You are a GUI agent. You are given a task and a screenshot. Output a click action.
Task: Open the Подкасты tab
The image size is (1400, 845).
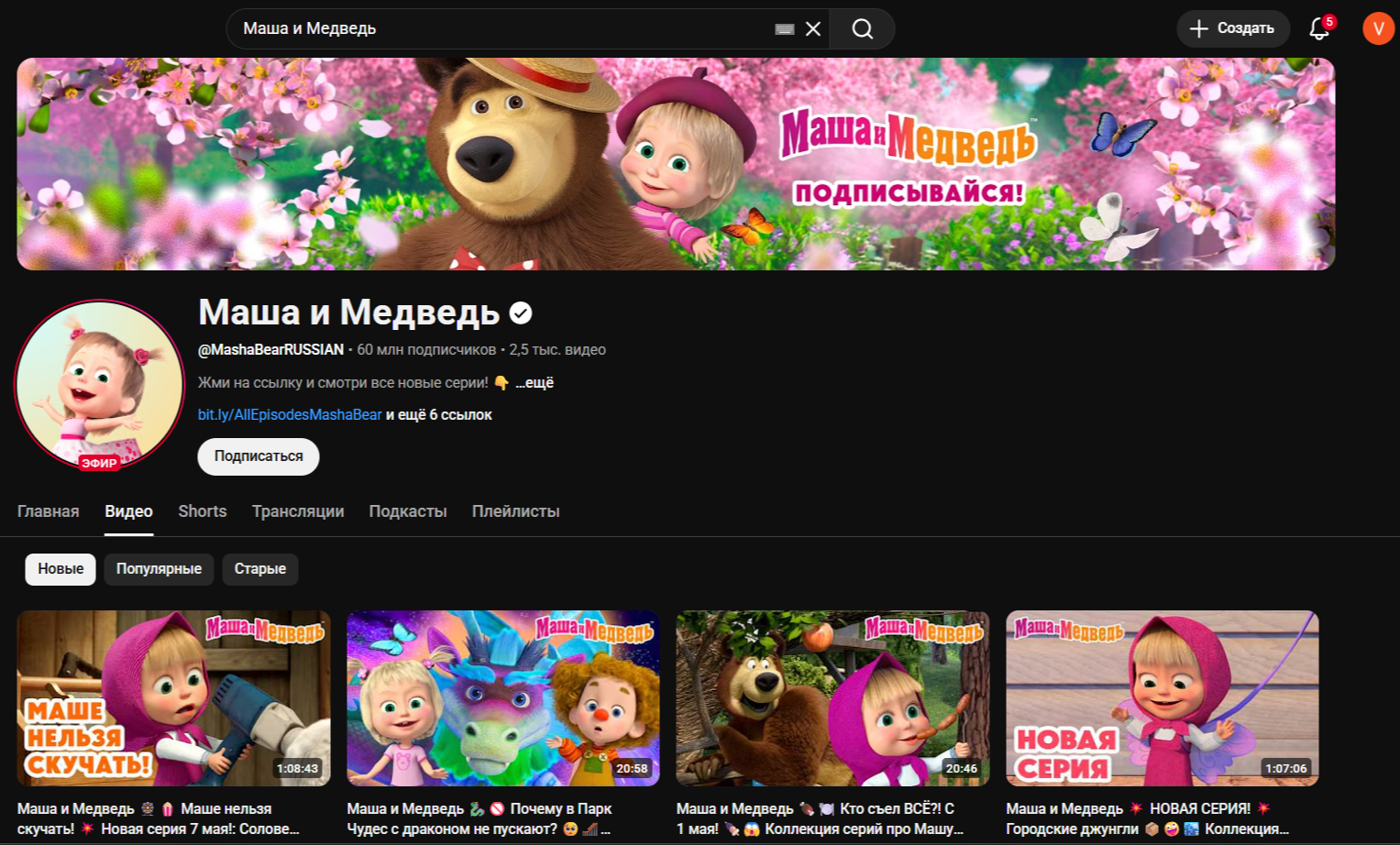point(408,511)
